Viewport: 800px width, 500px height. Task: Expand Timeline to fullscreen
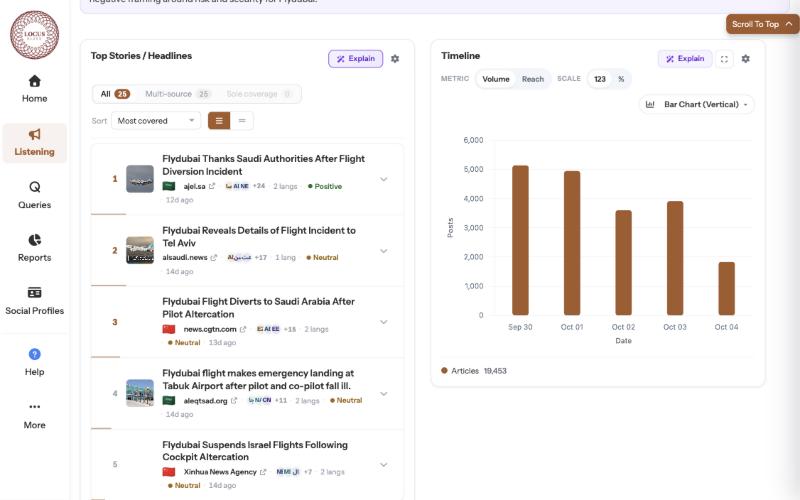pos(724,59)
